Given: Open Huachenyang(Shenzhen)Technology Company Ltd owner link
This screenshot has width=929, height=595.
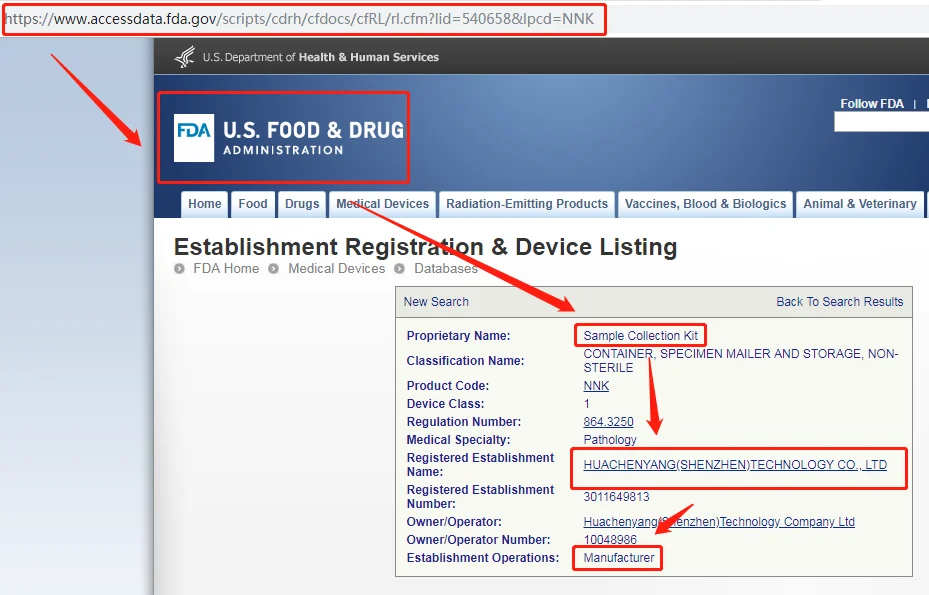Looking at the screenshot, I should 719,522.
